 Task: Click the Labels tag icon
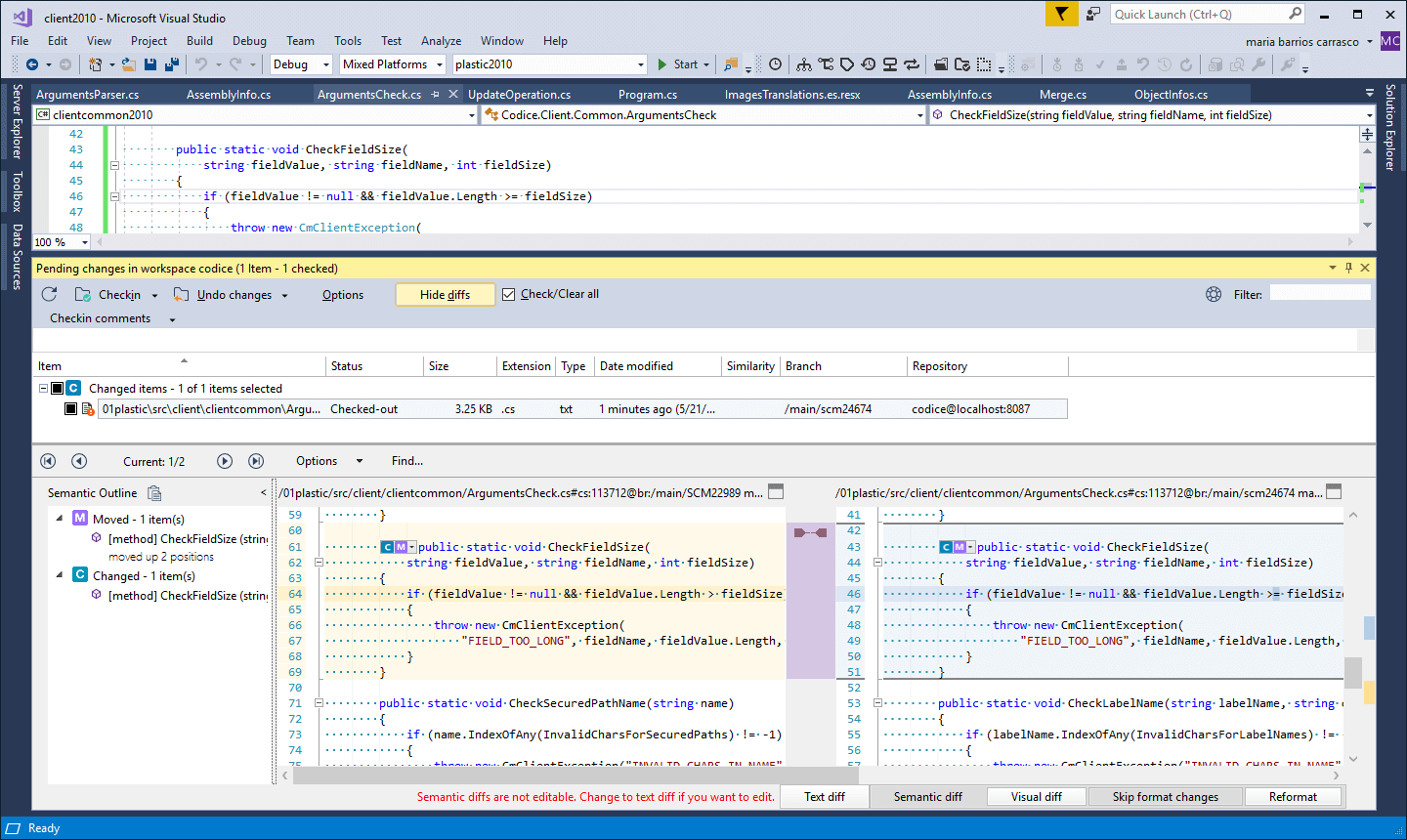pos(847,64)
